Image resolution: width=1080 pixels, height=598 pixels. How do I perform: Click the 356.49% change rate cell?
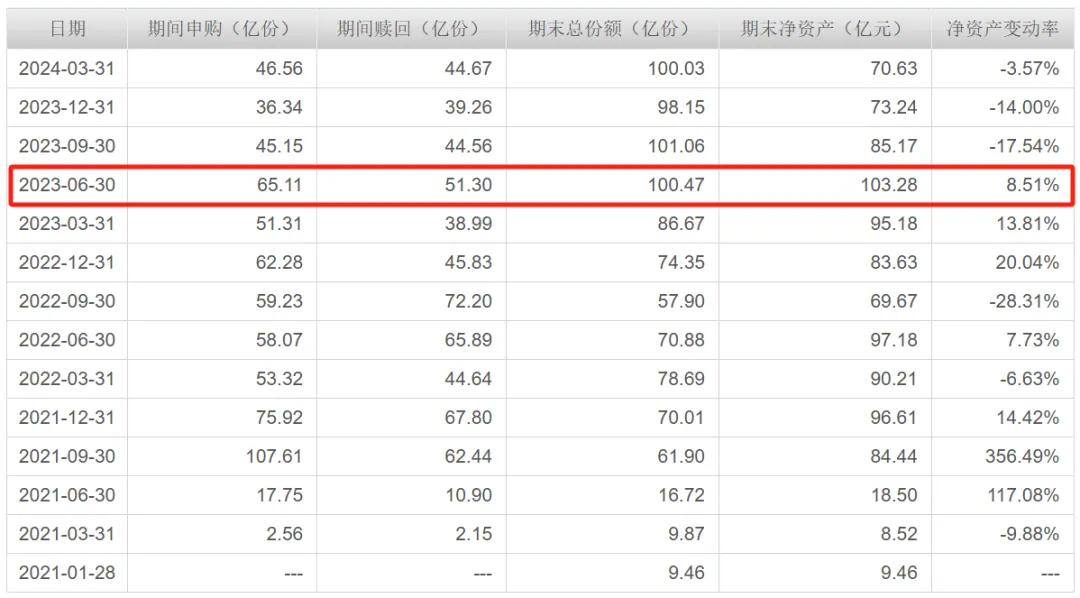(x=1021, y=457)
